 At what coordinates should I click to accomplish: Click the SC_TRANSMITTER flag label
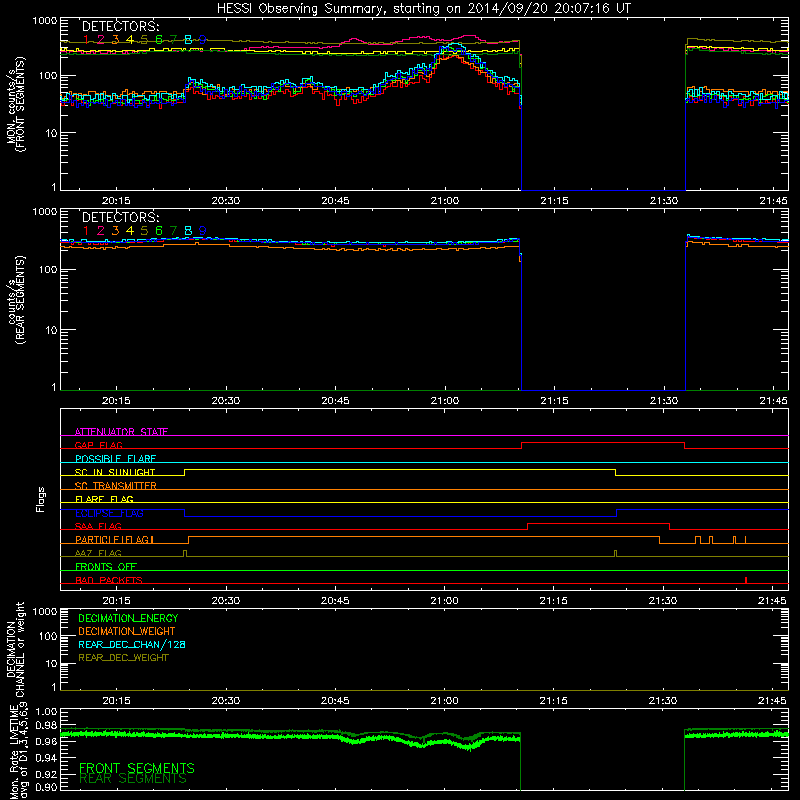click(x=115, y=486)
